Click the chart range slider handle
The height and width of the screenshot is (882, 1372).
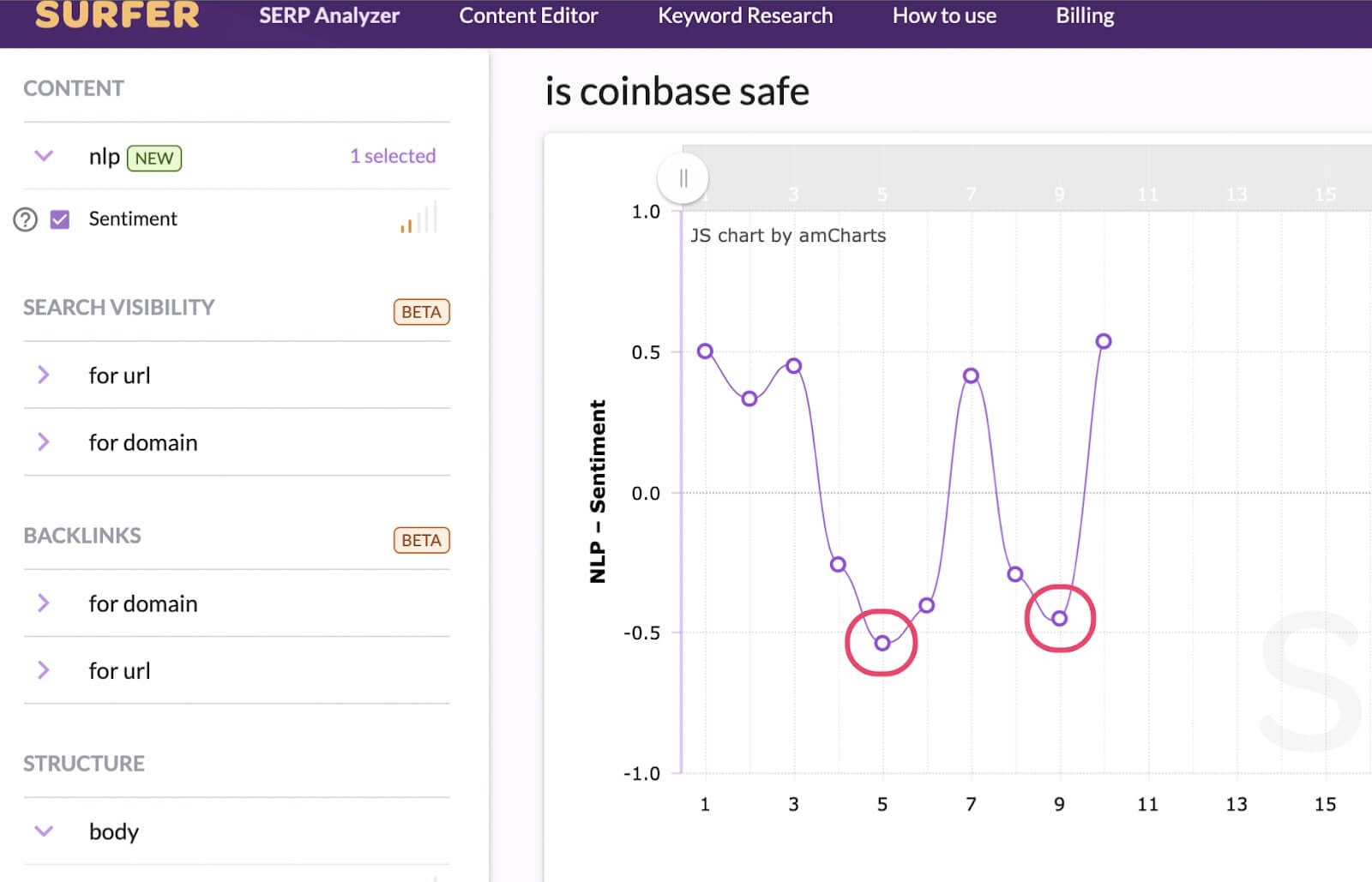coord(683,178)
